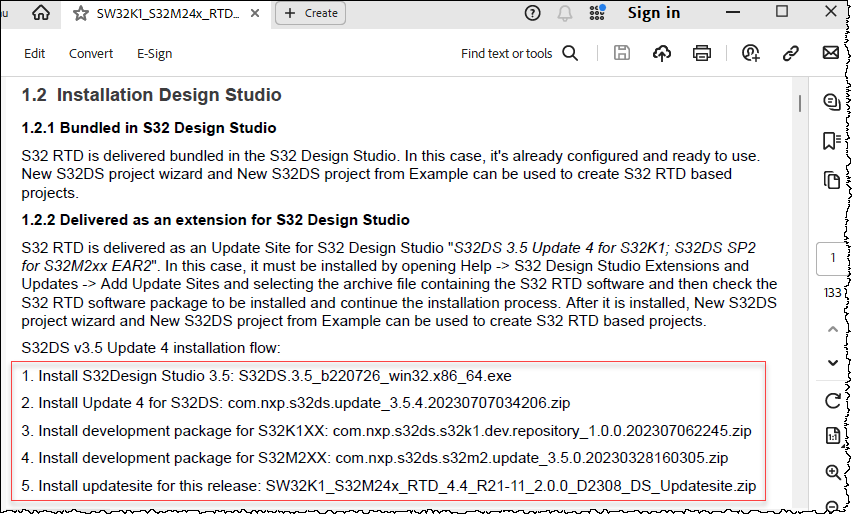
Task: Copy share link with chain icon
Action: pyautogui.click(x=791, y=54)
